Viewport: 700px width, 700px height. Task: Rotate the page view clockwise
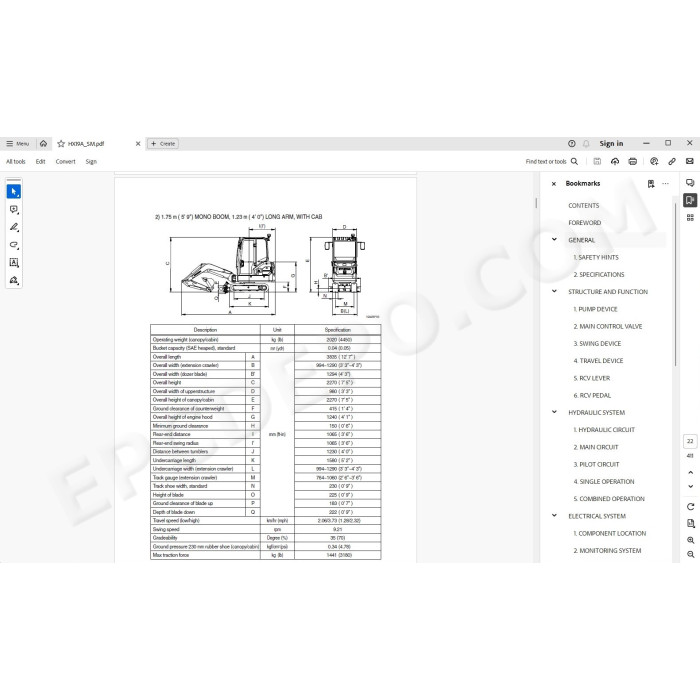tap(691, 507)
